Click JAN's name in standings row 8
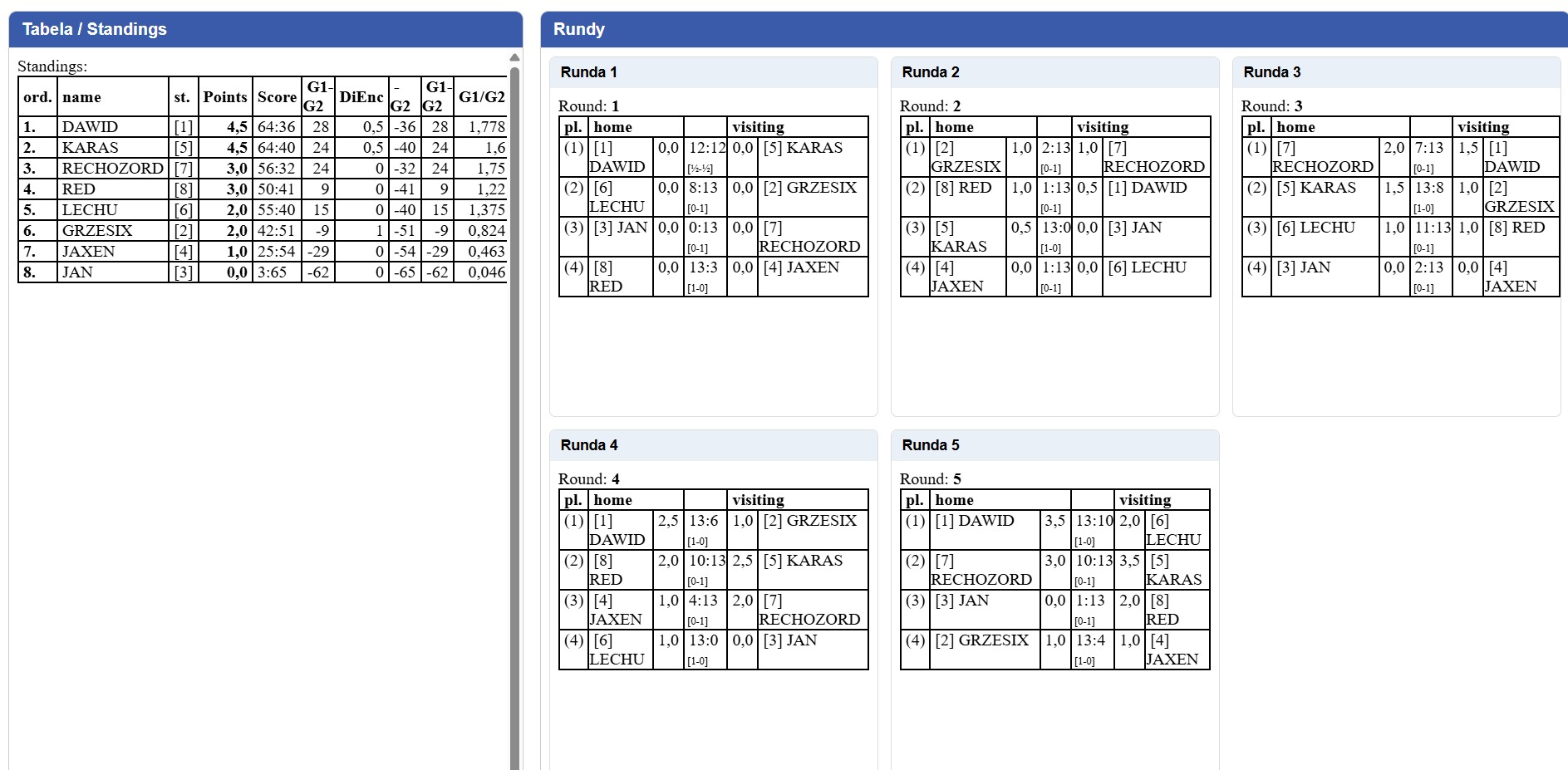This screenshot has height=770, width=1568. tap(77, 272)
